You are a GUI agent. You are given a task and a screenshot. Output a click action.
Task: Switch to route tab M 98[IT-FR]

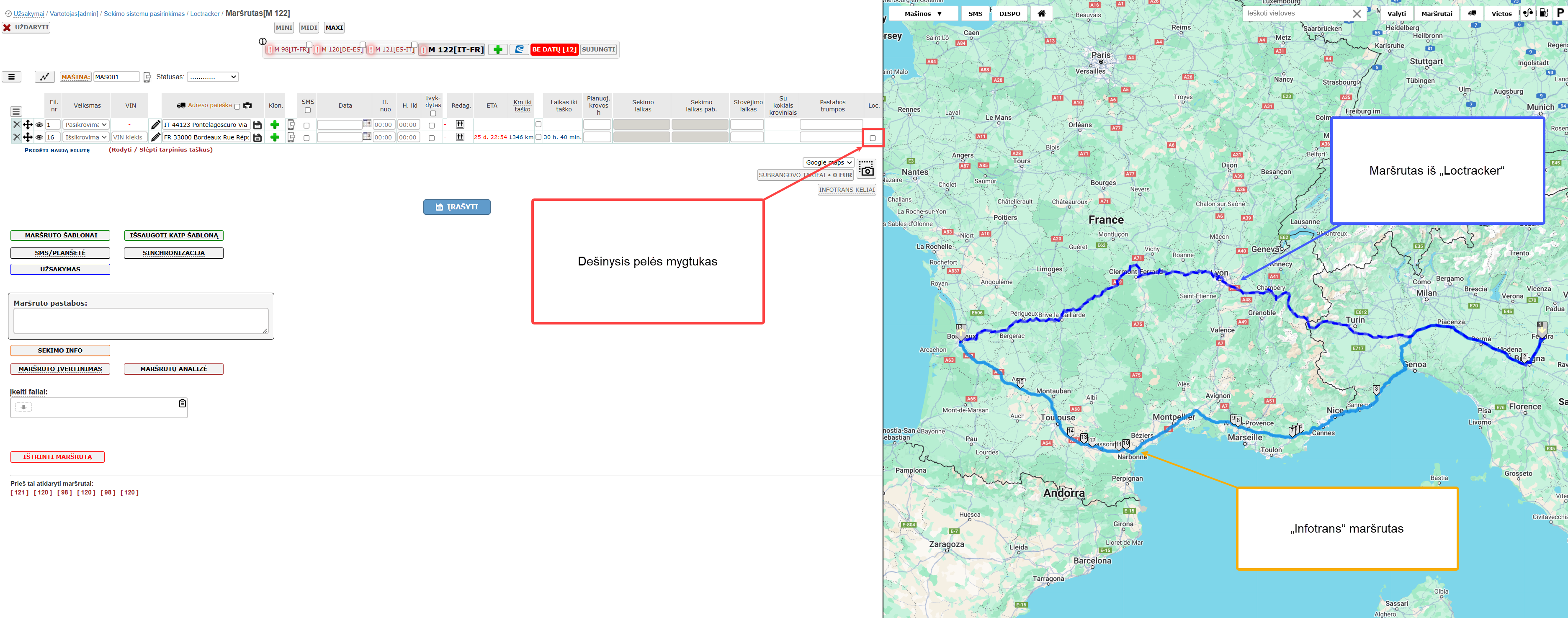click(x=288, y=50)
